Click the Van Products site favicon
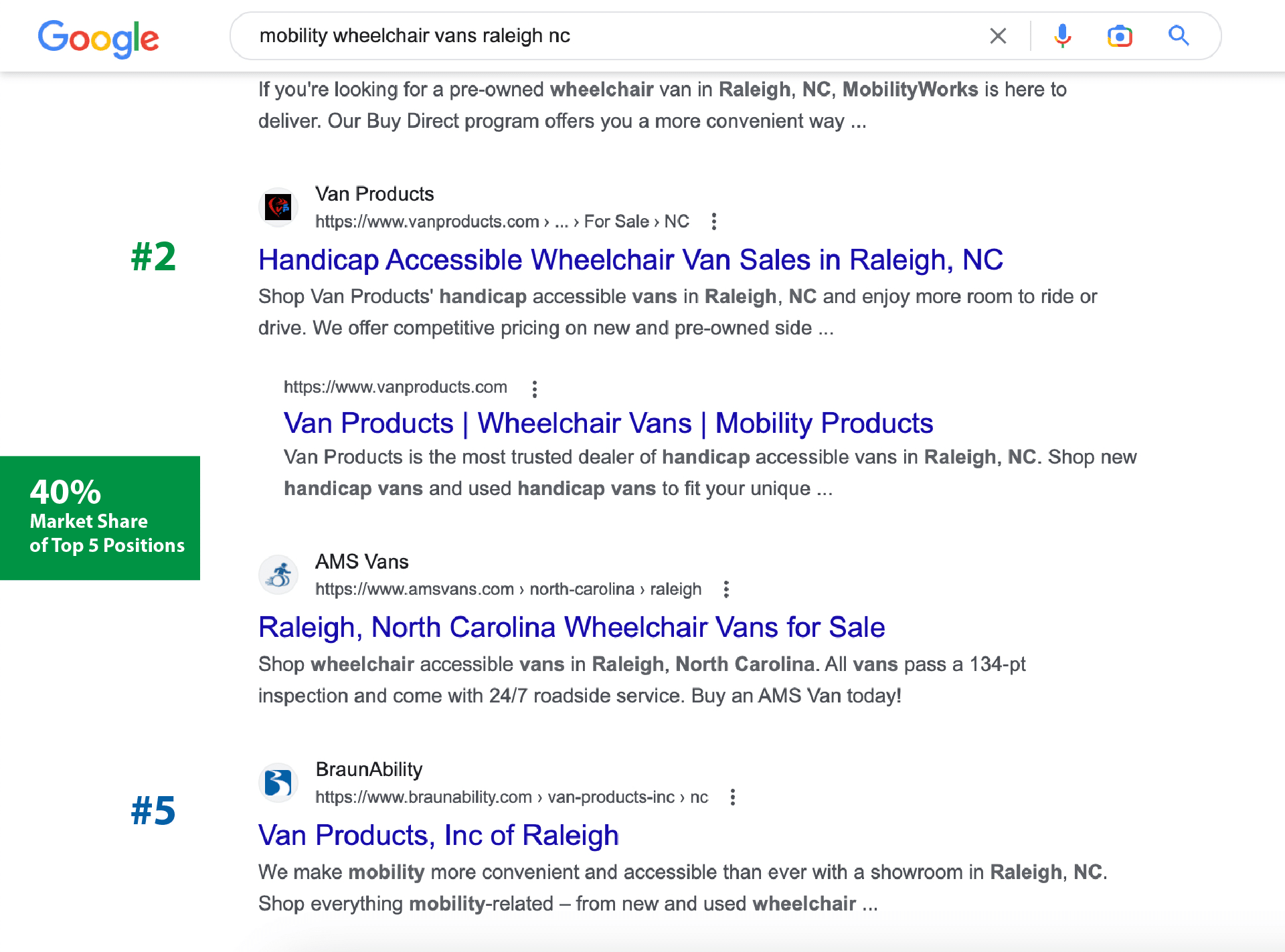The width and height of the screenshot is (1285, 952). click(x=278, y=207)
